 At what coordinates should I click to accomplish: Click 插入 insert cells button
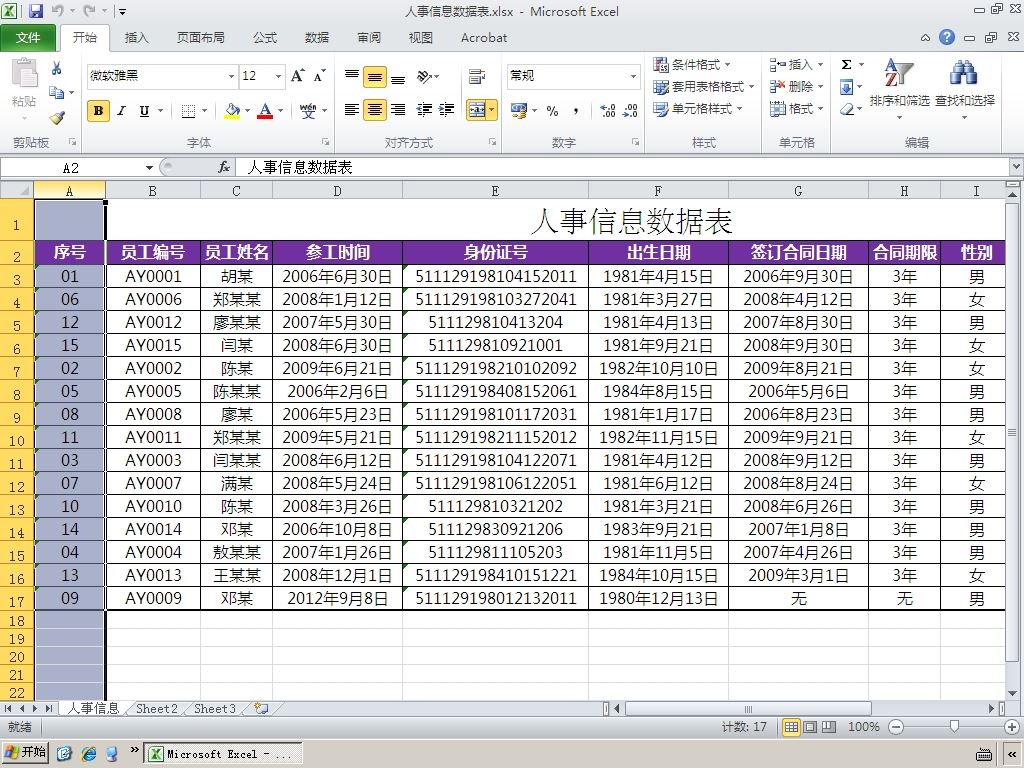795,65
